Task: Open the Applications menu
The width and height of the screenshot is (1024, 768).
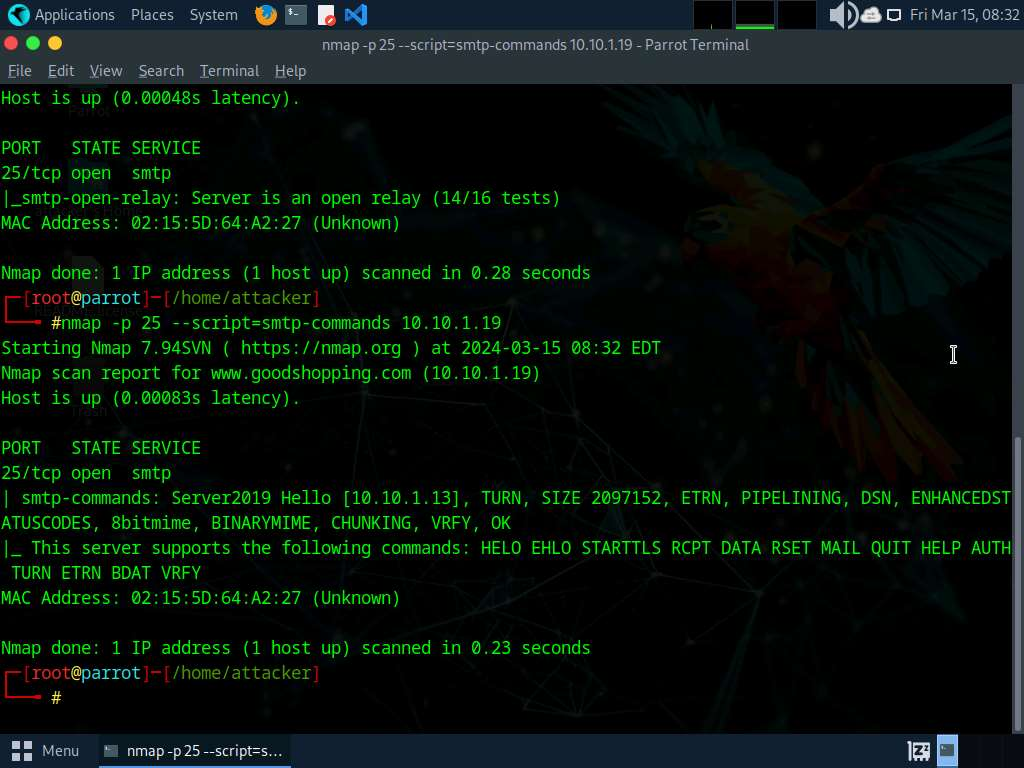Action: 62,15
